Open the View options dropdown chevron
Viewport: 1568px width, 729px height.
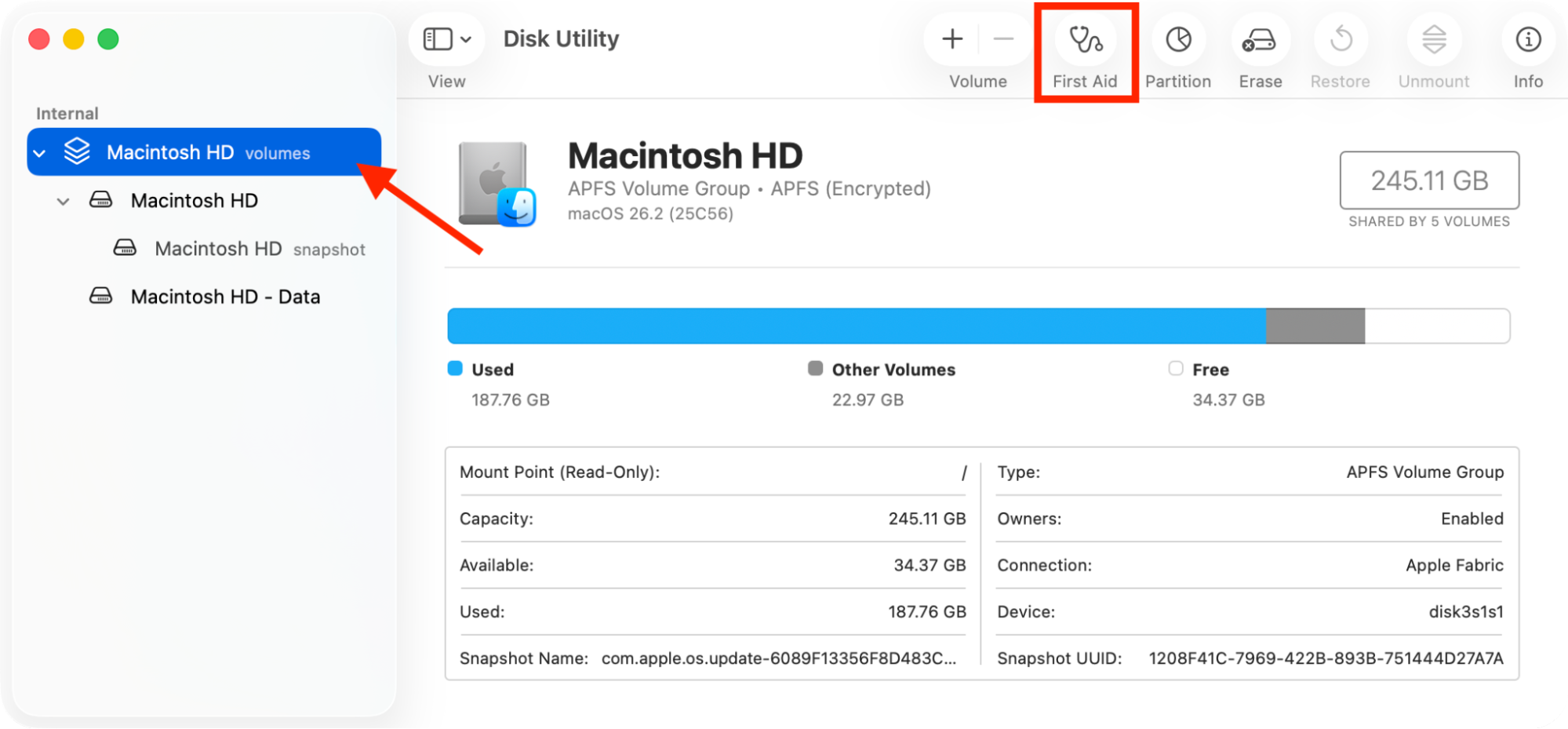(466, 38)
